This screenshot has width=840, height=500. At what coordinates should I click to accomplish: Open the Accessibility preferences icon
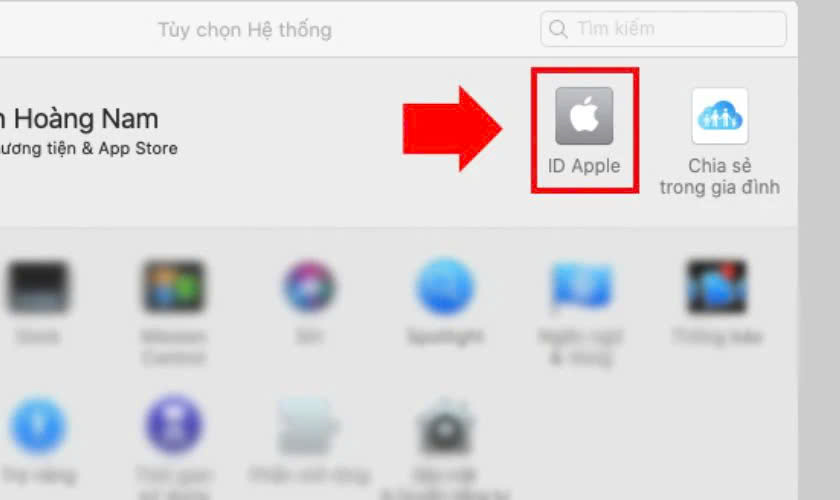38,426
